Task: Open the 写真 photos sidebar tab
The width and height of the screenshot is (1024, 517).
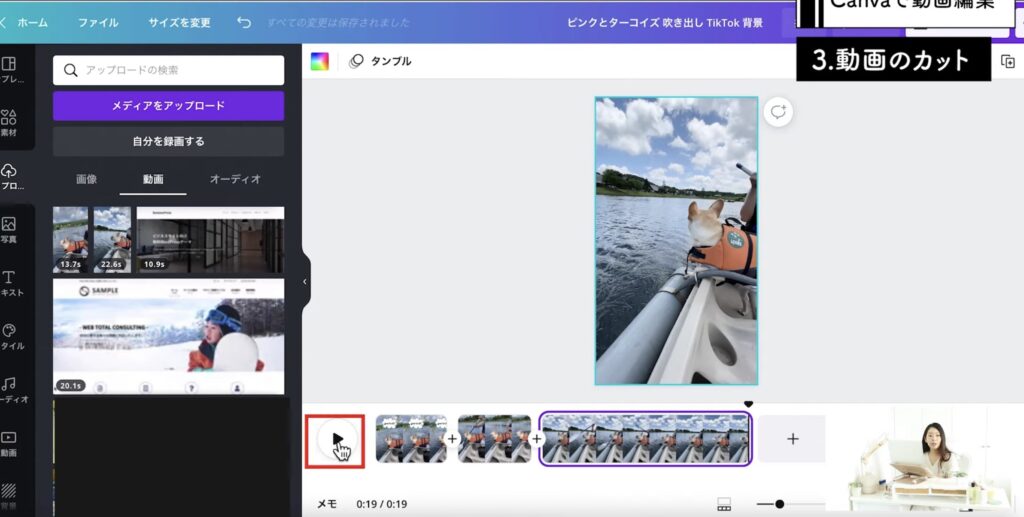Action: pyautogui.click(x=9, y=230)
